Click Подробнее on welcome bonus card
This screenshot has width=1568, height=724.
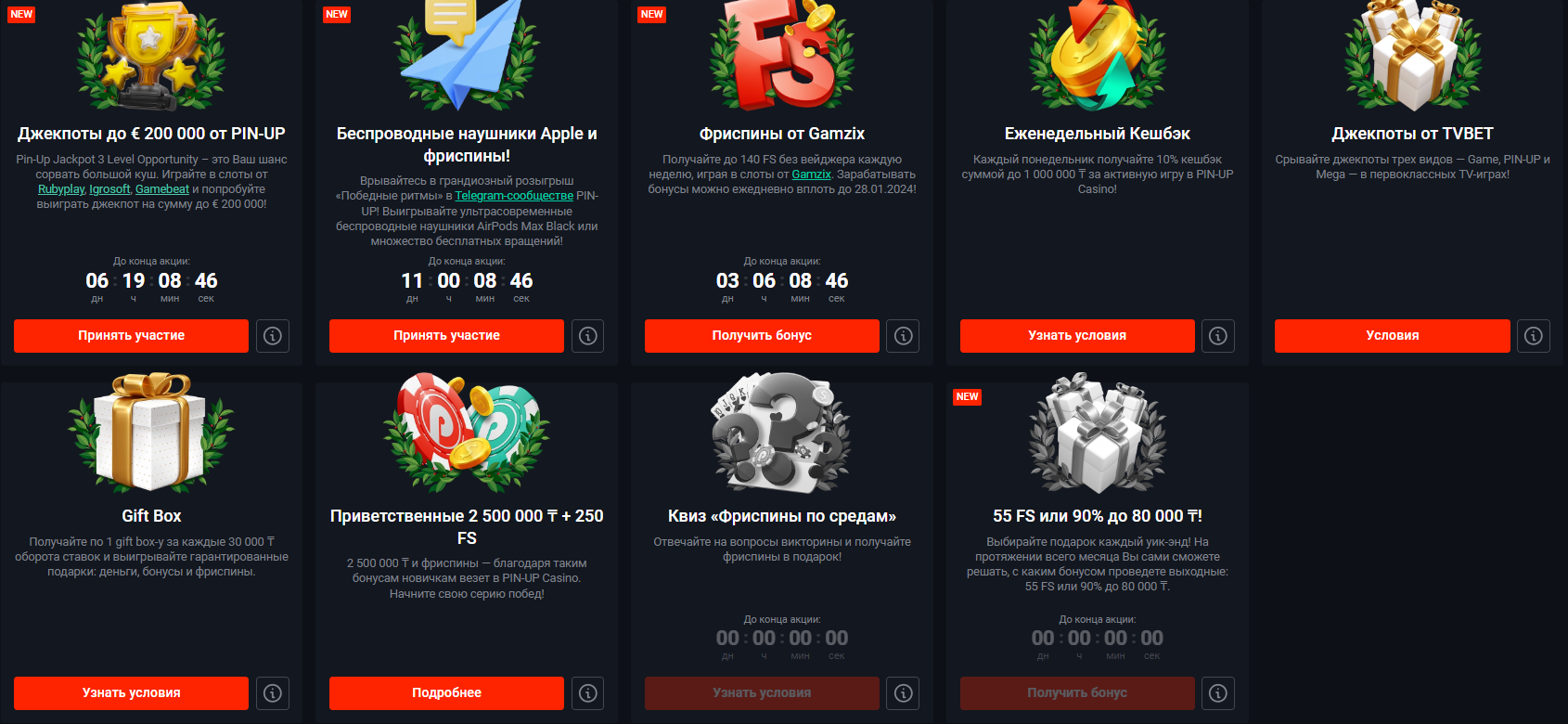pos(446,693)
